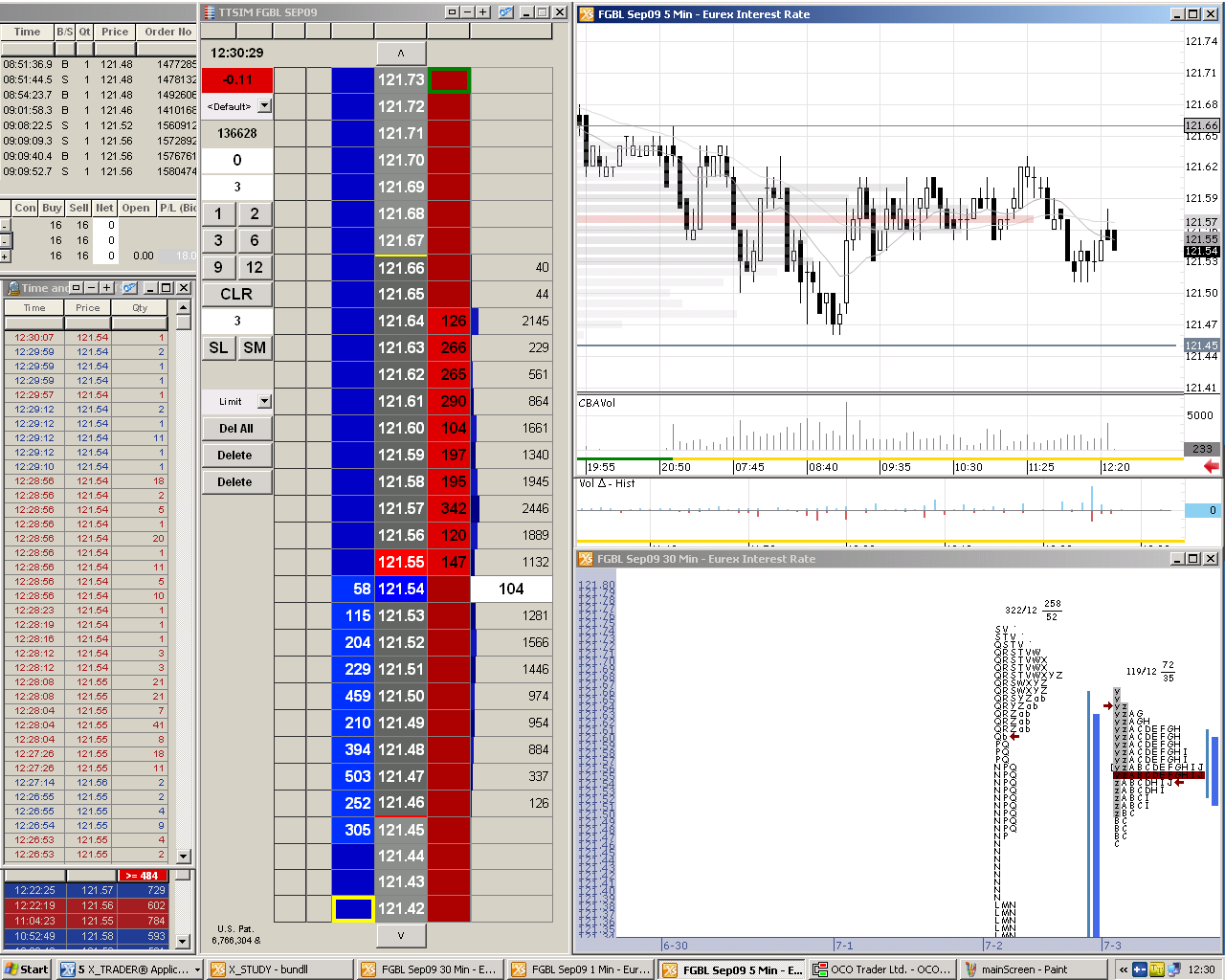Expand the plus row in position pane
1225x980 pixels.
tap(5, 256)
